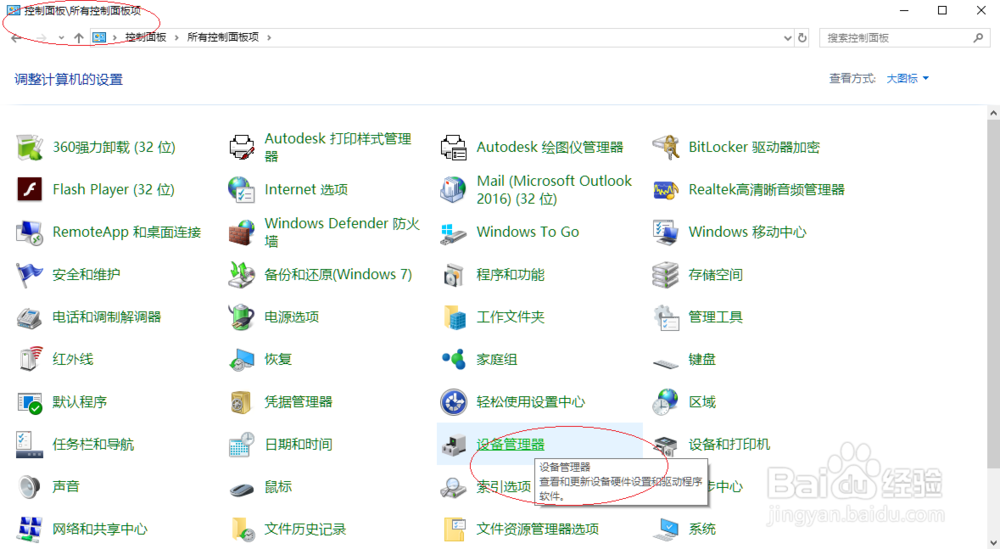The image size is (1000, 549).
Task: Open 360强力卸载 (32 位) icon
Action: coord(29,147)
